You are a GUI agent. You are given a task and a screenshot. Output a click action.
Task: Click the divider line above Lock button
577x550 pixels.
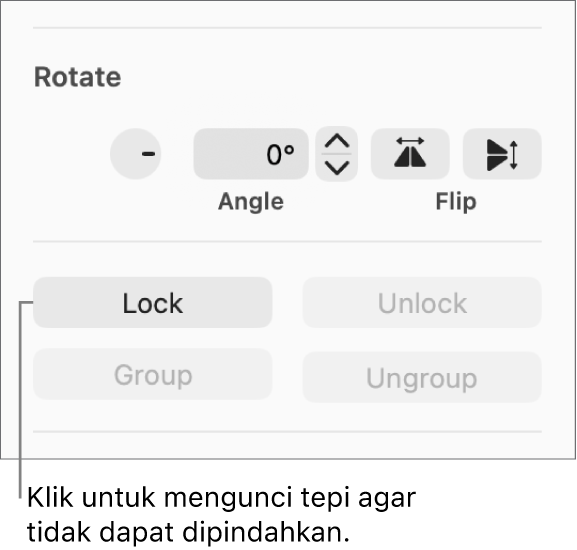pyautogui.click(x=287, y=242)
